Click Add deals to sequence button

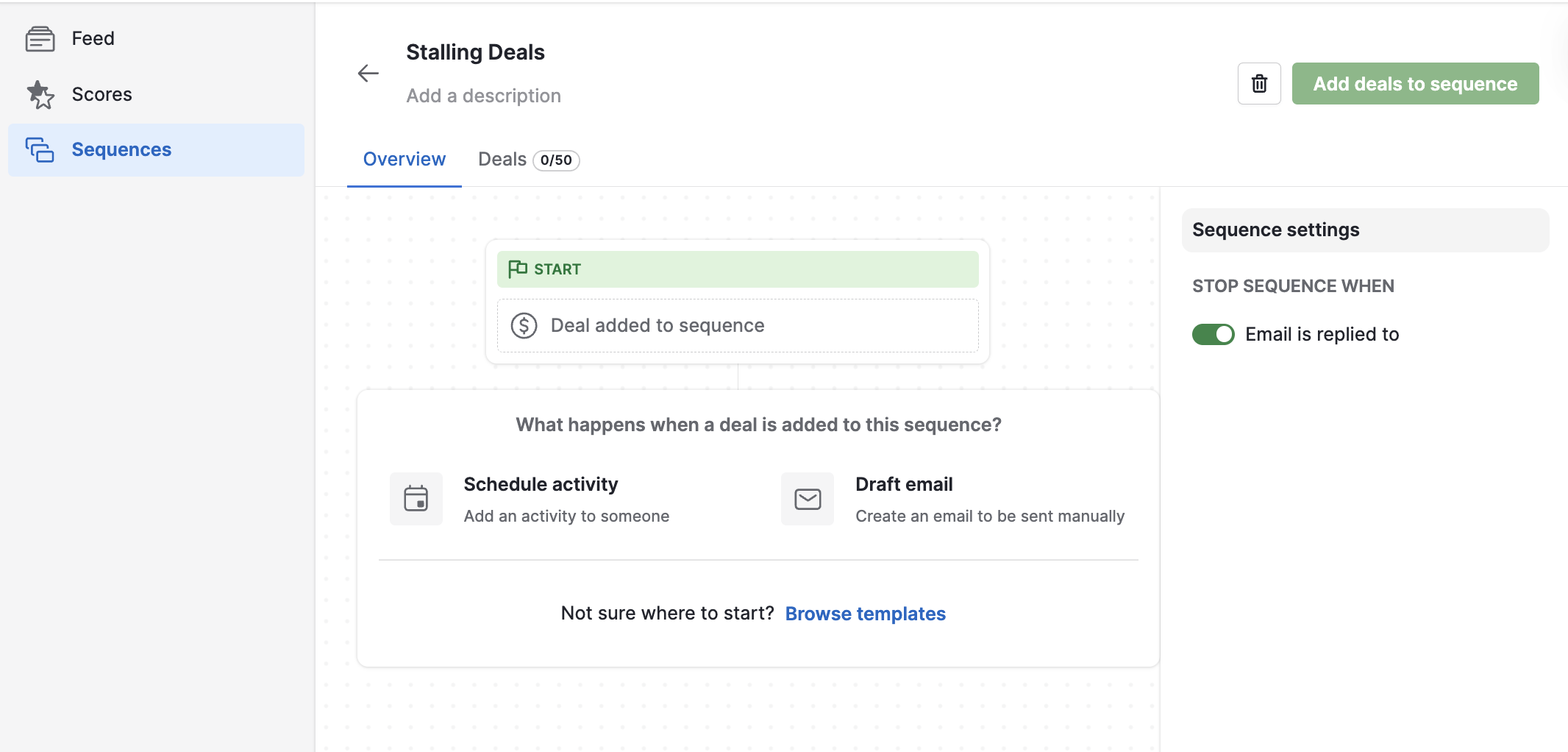tap(1415, 84)
